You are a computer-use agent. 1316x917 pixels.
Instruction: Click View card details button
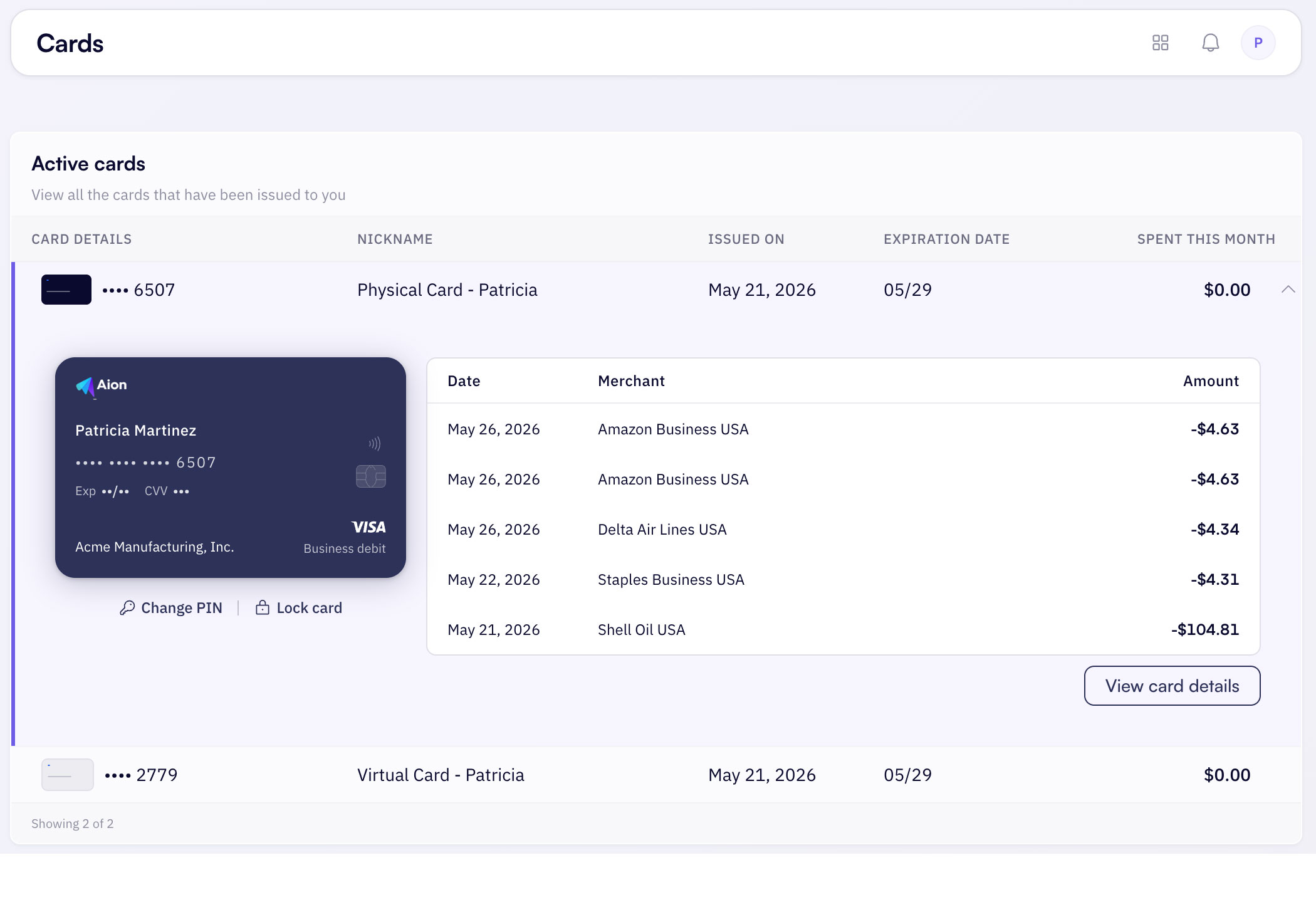[x=1172, y=686]
